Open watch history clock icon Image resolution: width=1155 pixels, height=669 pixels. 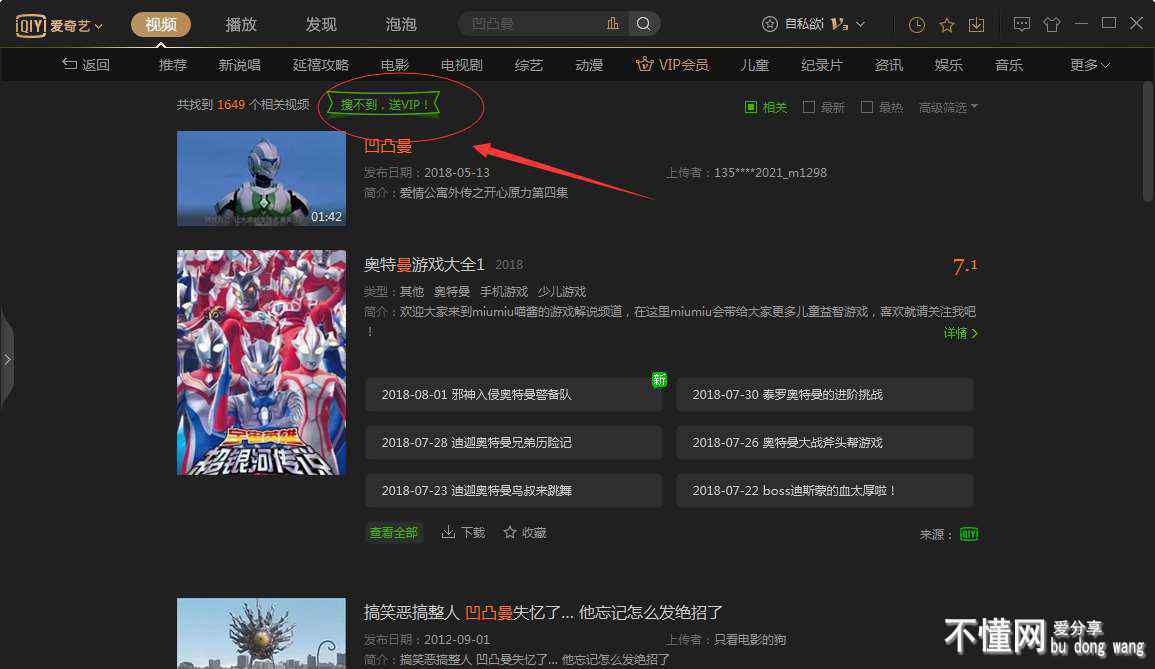(x=916, y=24)
